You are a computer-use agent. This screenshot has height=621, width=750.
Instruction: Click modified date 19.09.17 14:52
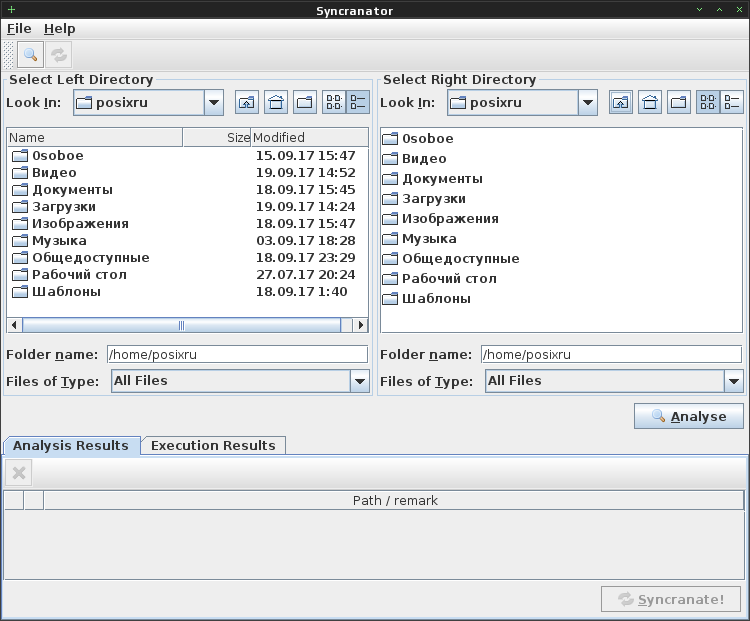click(306, 173)
